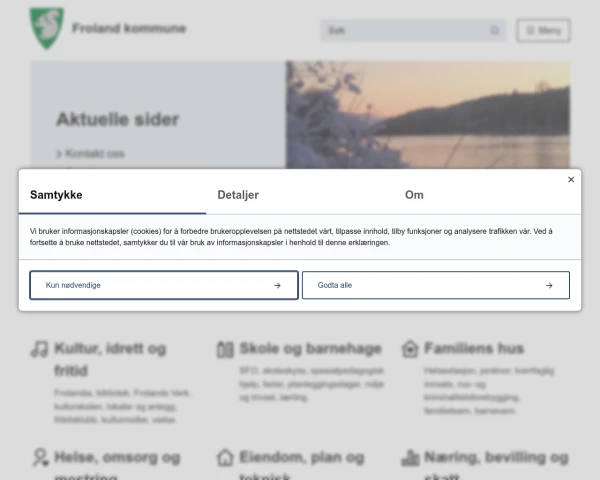Select the Samtykke tab
The image size is (600, 480).
click(x=56, y=195)
